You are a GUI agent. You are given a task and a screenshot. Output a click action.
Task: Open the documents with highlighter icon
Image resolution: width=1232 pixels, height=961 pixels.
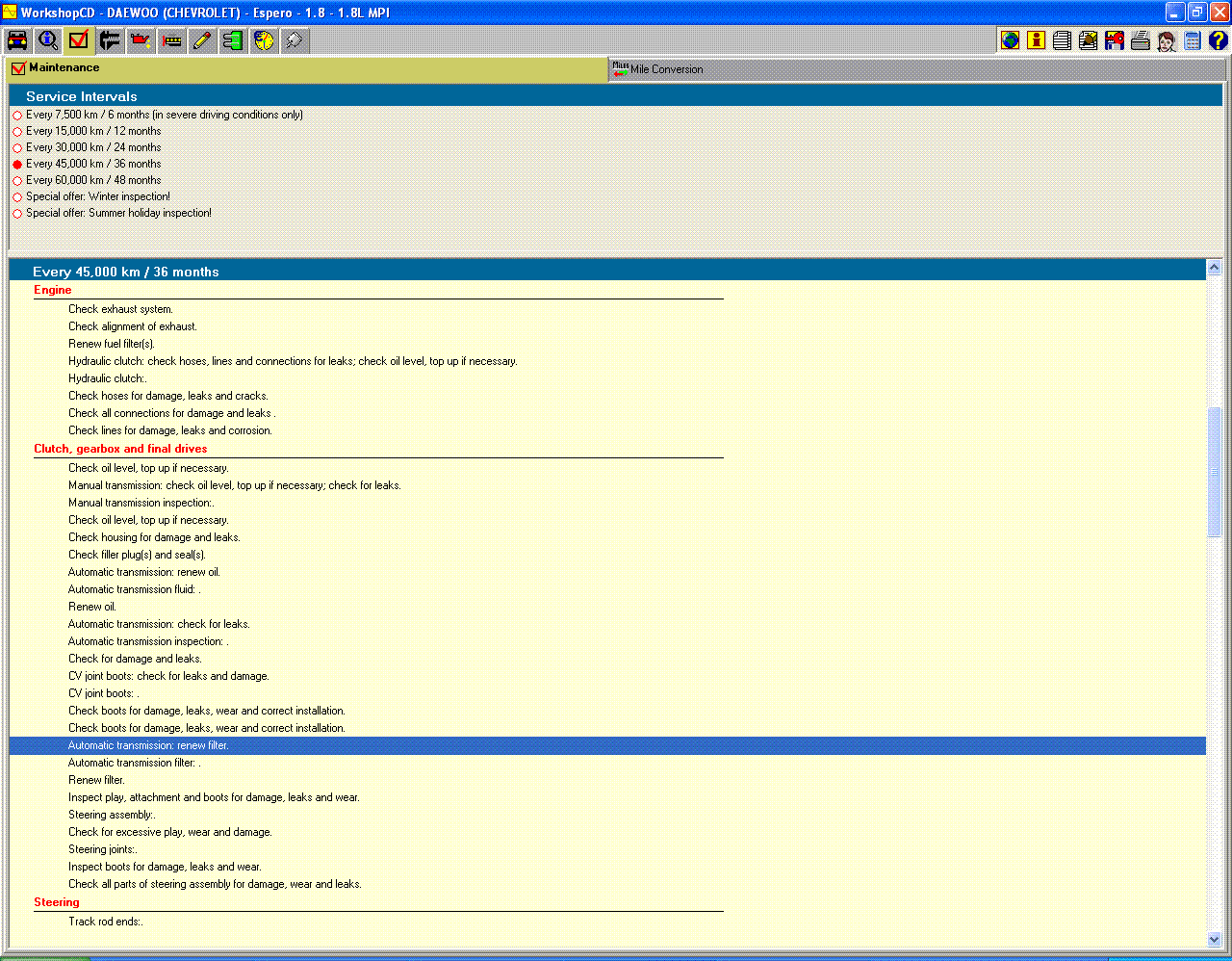[1088, 40]
